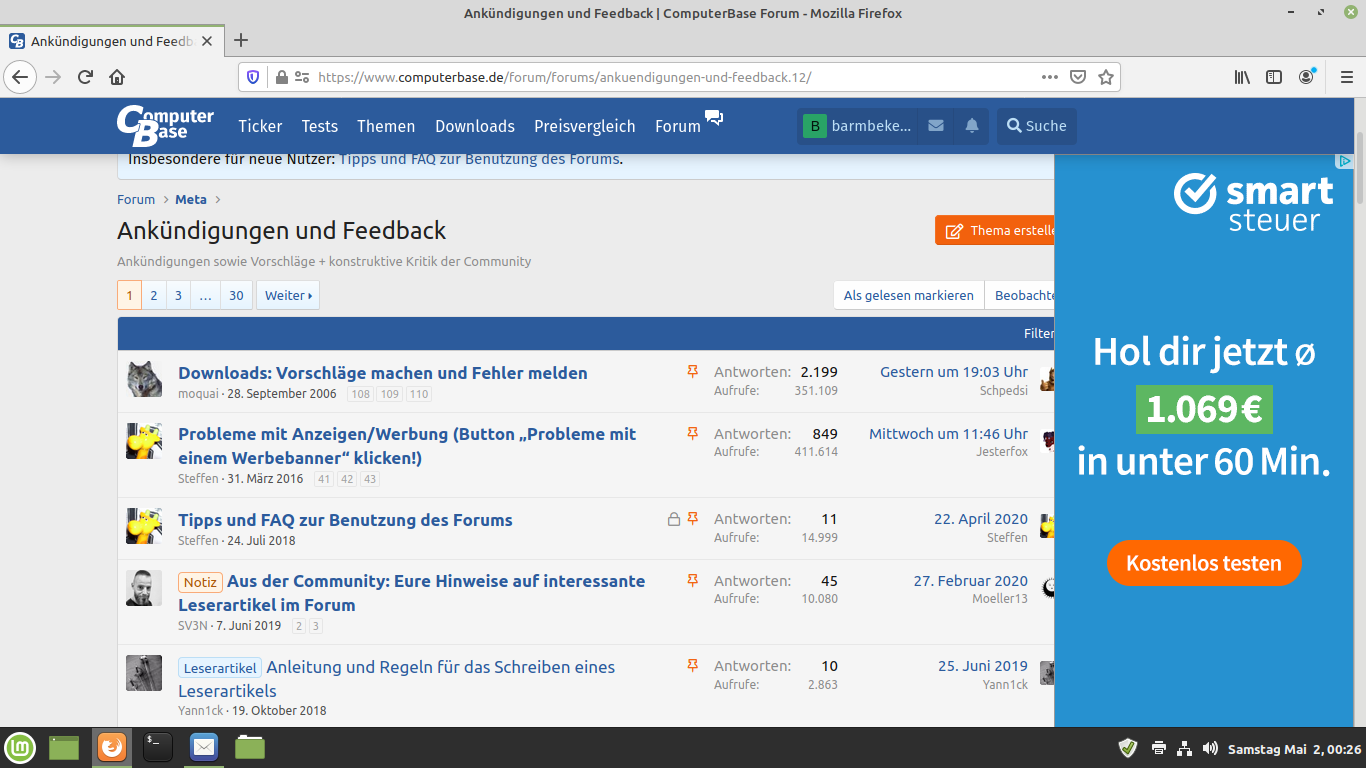Create a new thread with Thema erstellen
The width and height of the screenshot is (1366, 768).
click(x=996, y=230)
